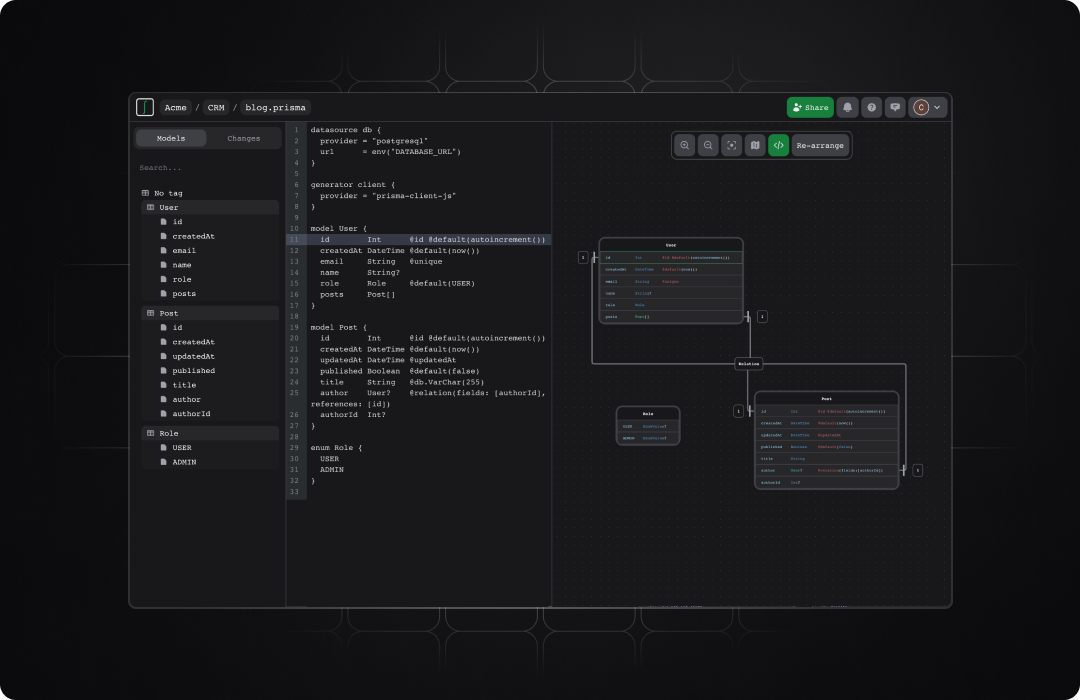The image size is (1080, 700).
Task: Click the 'datasource db {' code line
Action: click(x=345, y=130)
